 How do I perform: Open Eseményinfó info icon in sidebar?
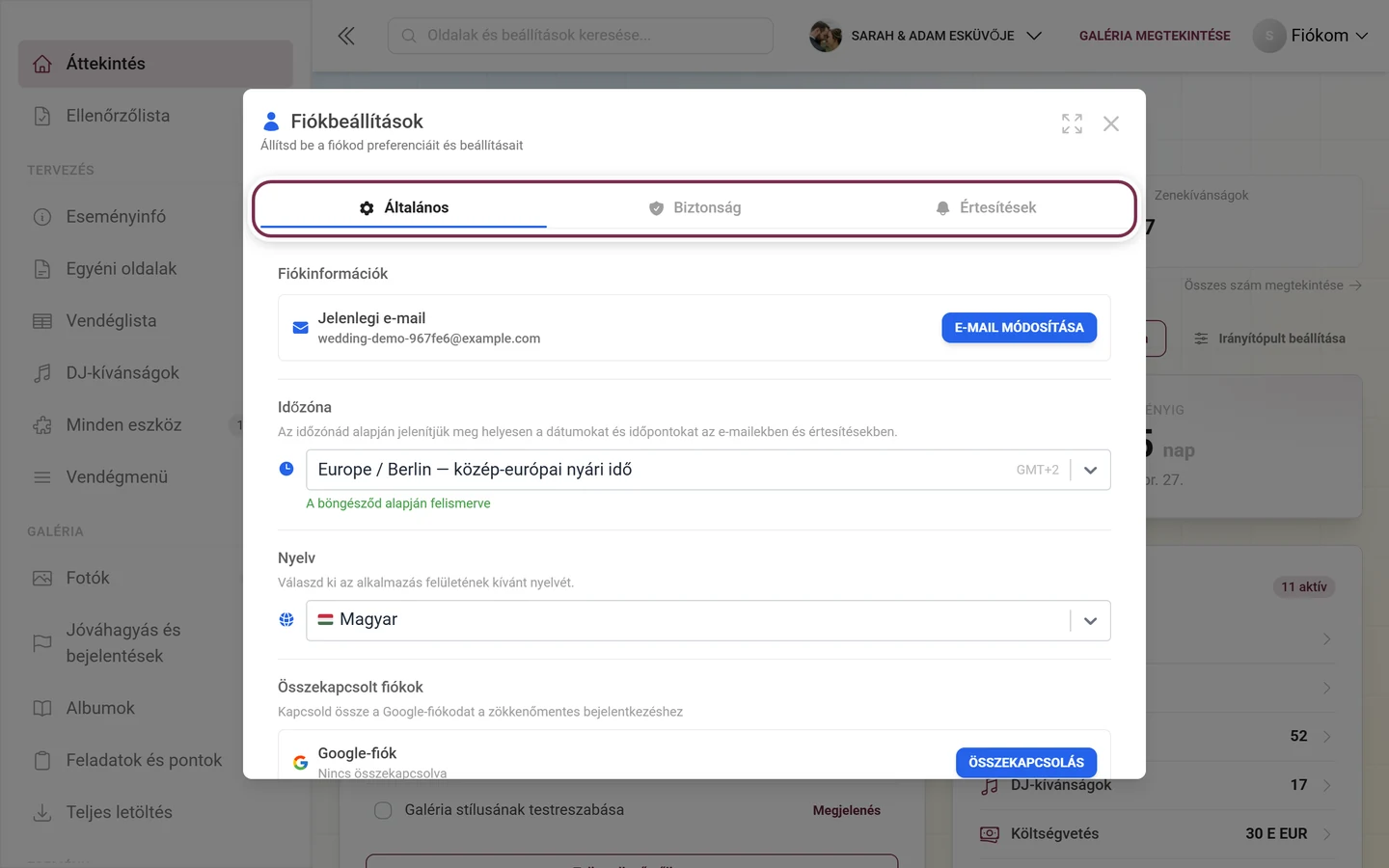pos(42,217)
